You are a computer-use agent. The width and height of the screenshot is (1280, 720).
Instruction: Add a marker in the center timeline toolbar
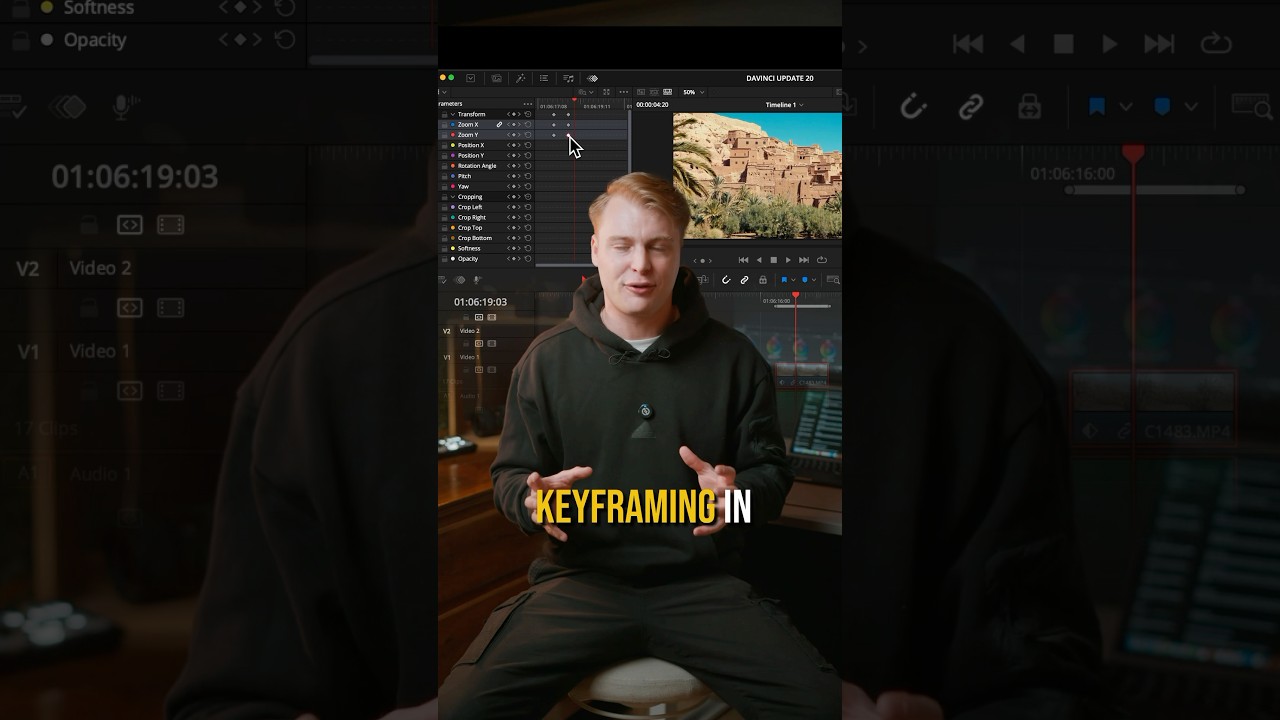pyautogui.click(x=804, y=280)
